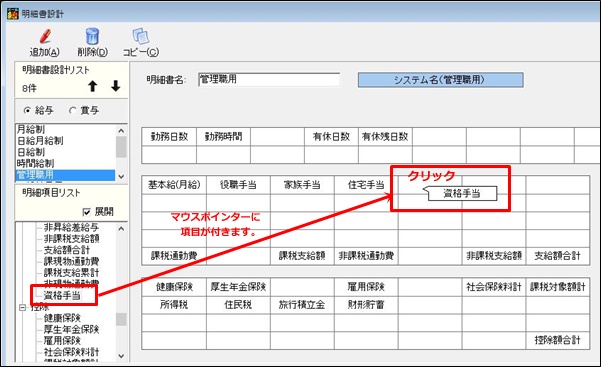Click the 役職手当 cell in the grid
The image size is (601, 367).
[x=238, y=185]
